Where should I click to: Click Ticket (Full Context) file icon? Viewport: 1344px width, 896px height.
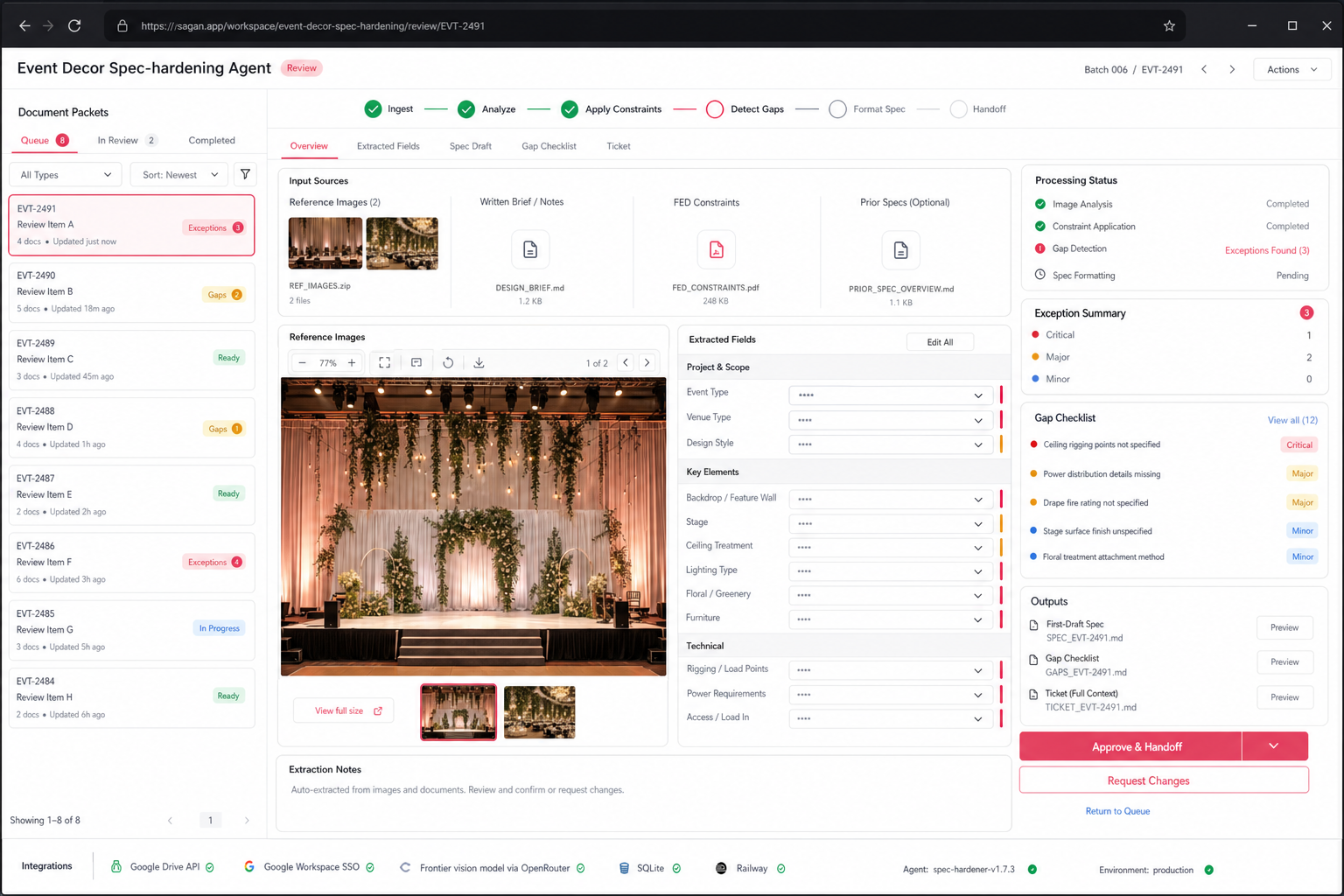(x=1033, y=695)
